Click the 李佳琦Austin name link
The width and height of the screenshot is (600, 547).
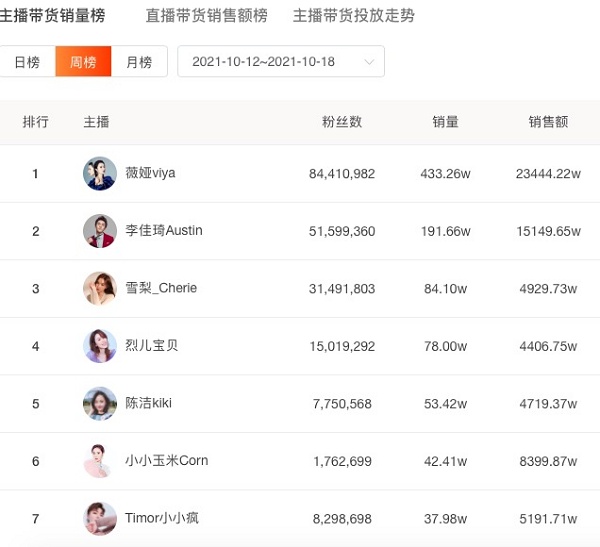pos(163,231)
